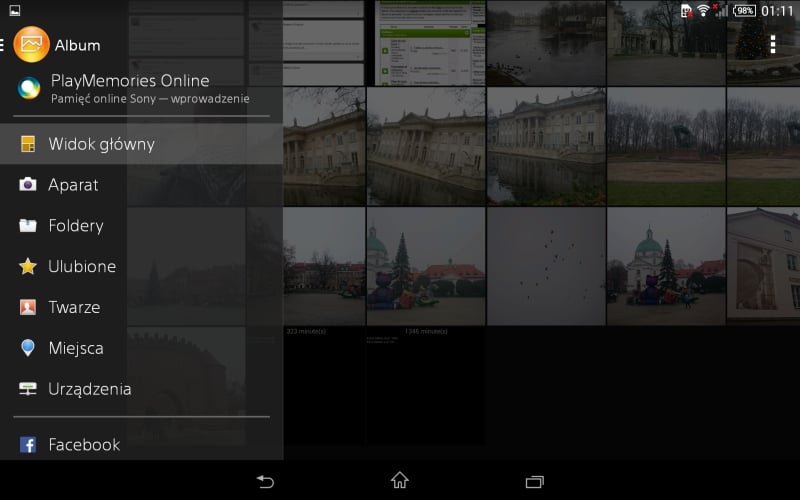This screenshot has width=800, height=500.
Task: Tap the recent apps navigation button
Action: click(534, 481)
